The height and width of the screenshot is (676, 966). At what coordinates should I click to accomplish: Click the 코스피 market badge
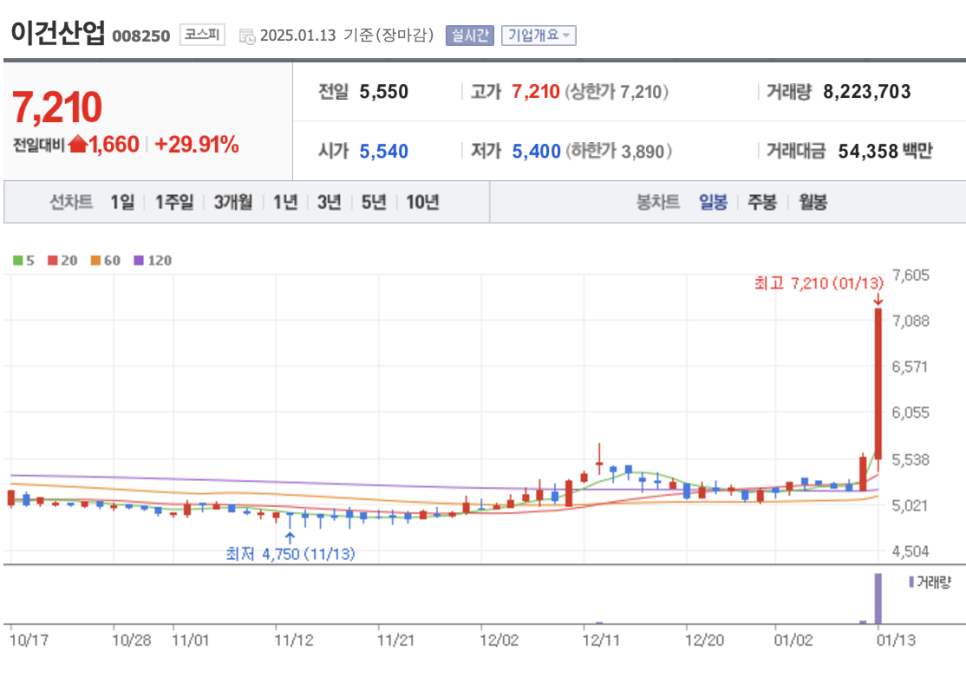[203, 35]
